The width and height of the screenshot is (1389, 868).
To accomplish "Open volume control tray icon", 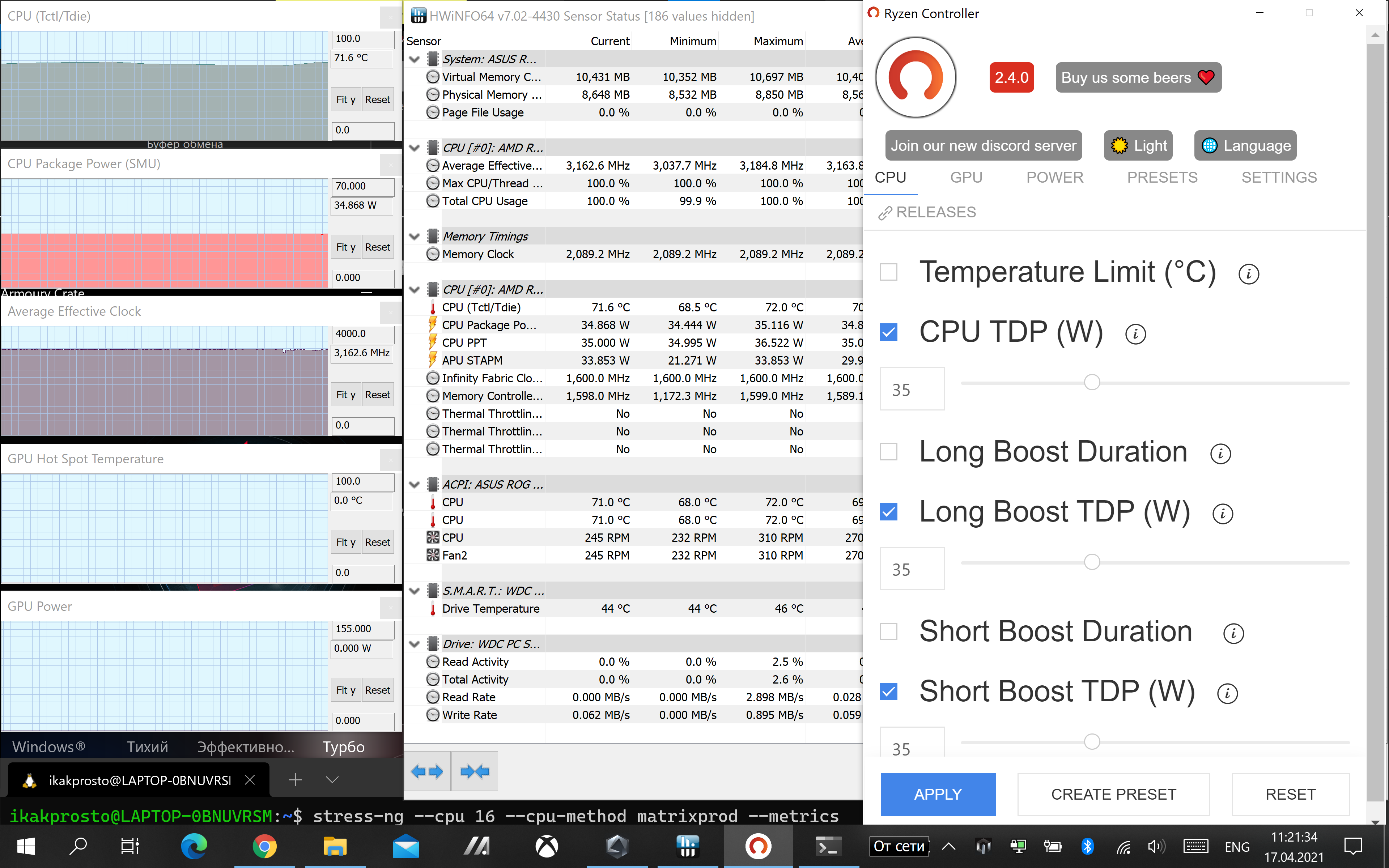I will coord(1156,846).
